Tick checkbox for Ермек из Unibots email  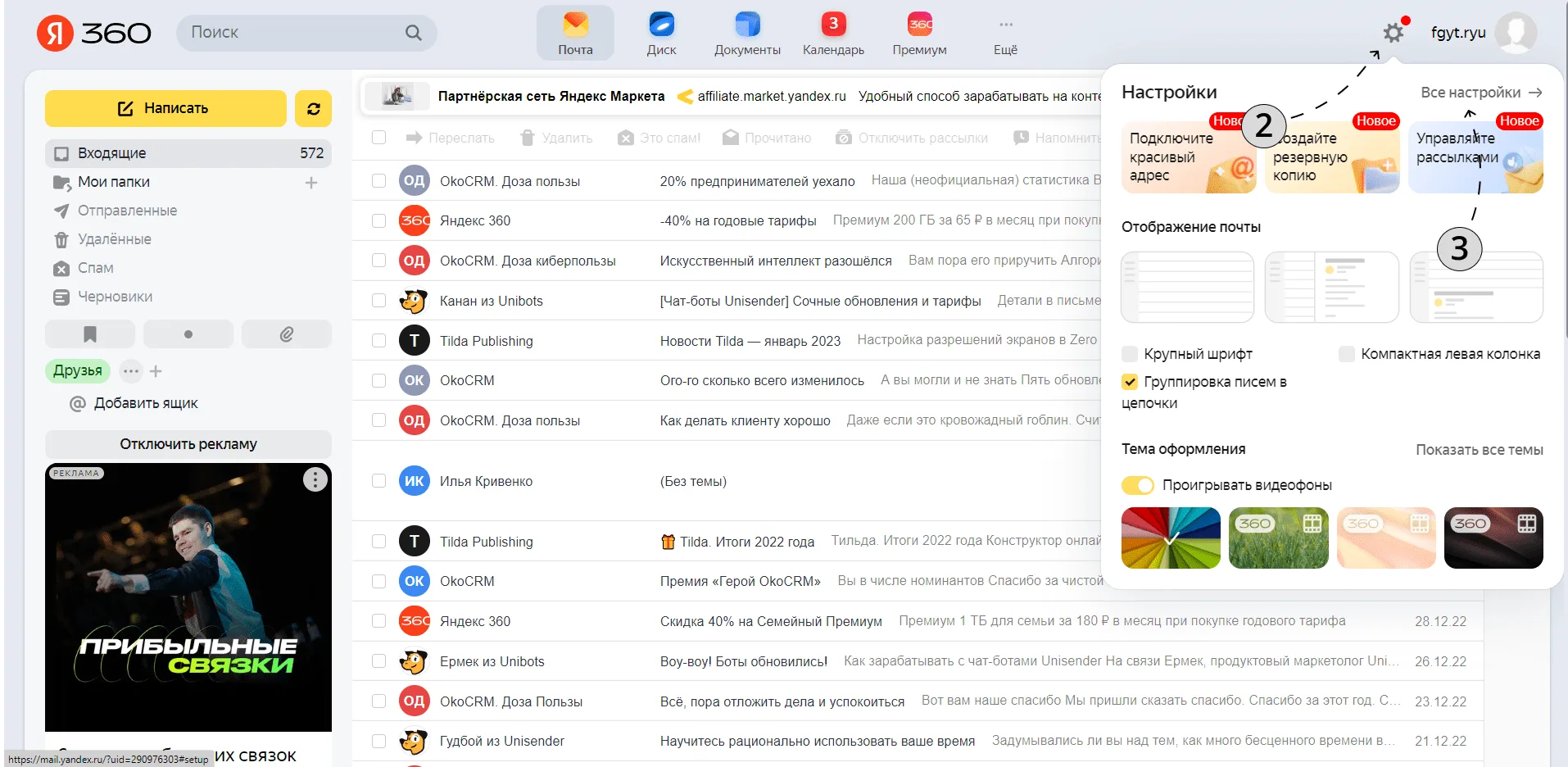pyautogui.click(x=378, y=661)
